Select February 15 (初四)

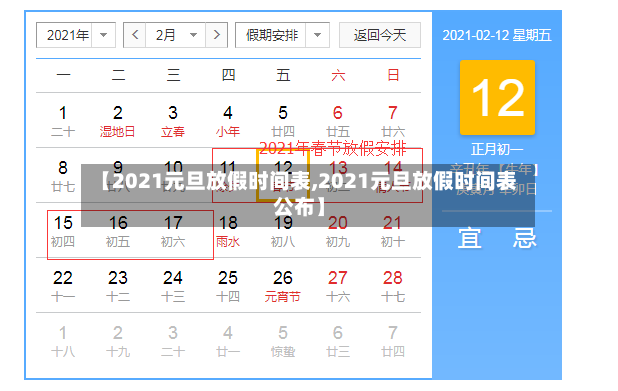(x=63, y=231)
